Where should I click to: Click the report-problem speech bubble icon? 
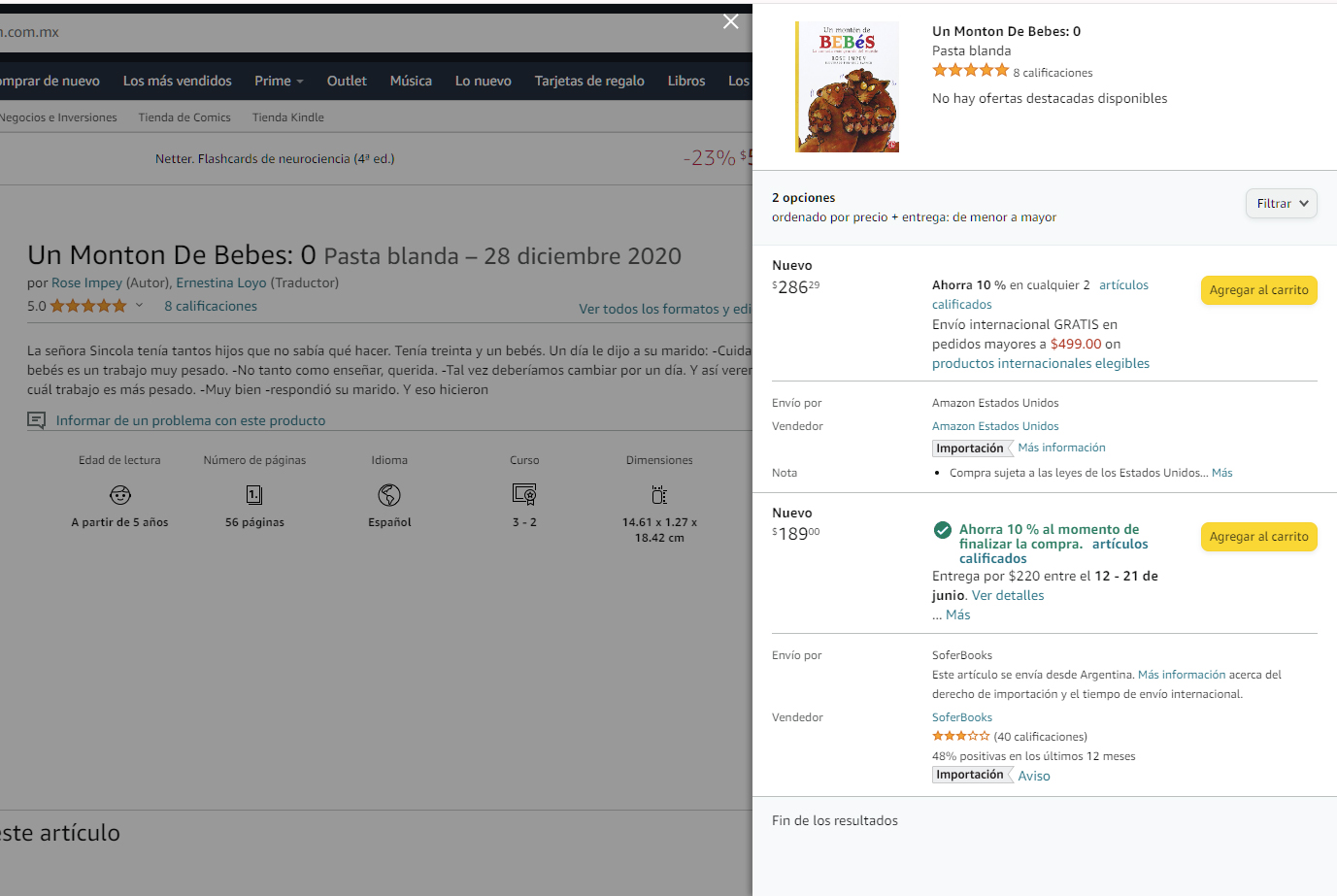click(36, 420)
